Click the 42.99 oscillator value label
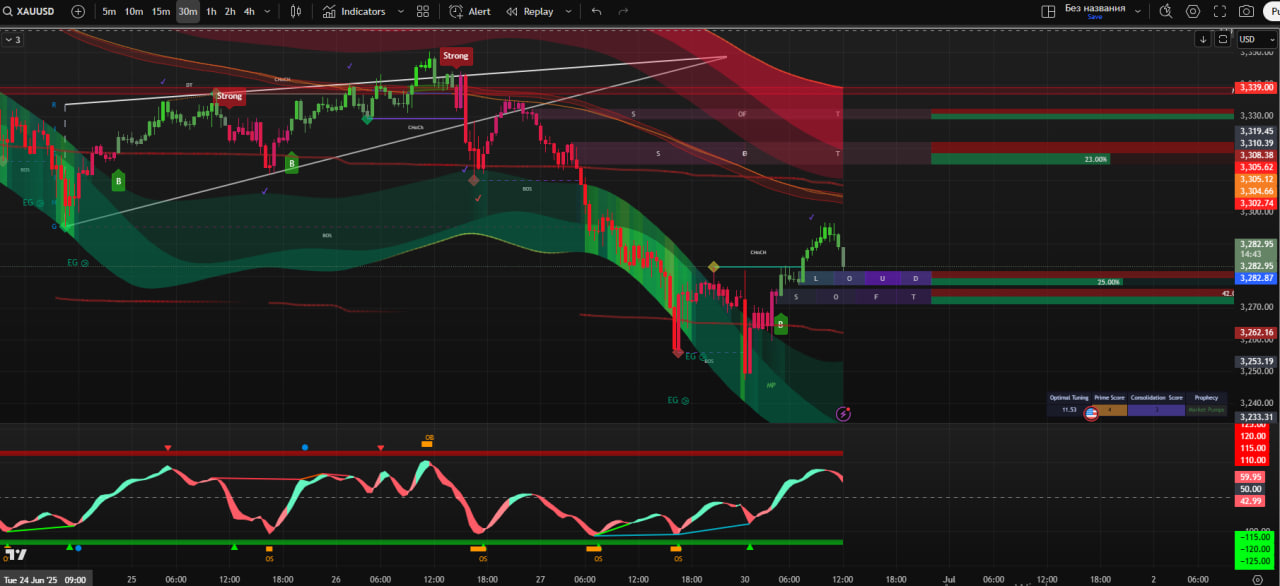This screenshot has width=1280, height=586. tap(1251, 500)
